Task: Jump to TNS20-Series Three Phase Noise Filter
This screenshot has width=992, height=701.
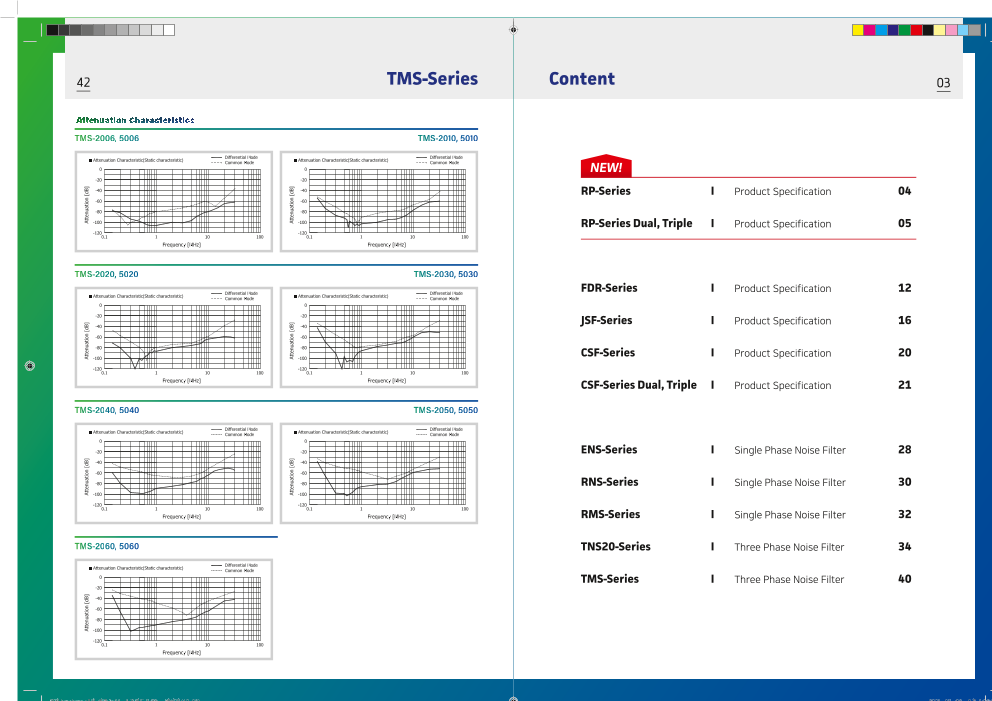Action: click(788, 547)
